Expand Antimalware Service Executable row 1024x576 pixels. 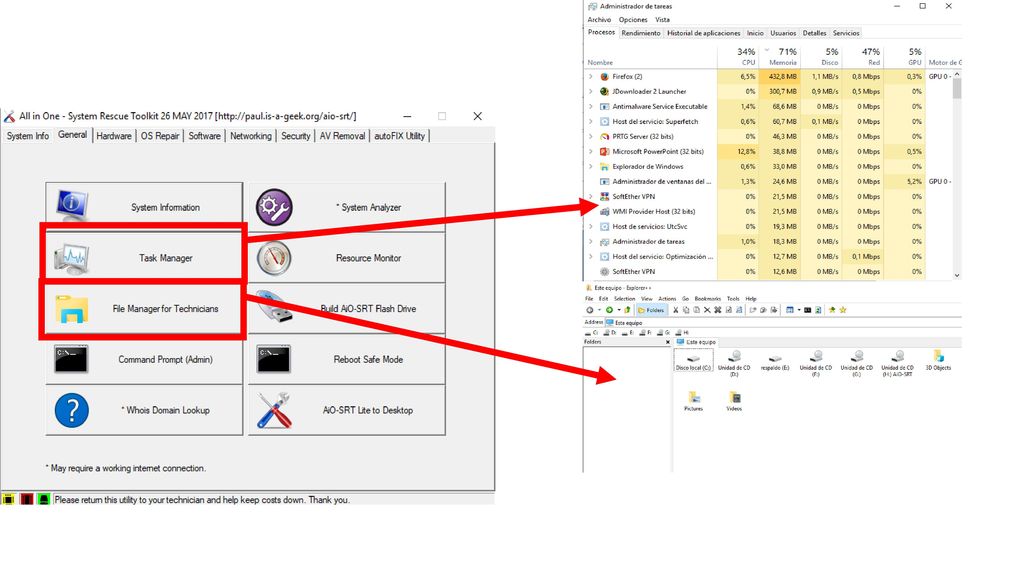pyautogui.click(x=590, y=106)
